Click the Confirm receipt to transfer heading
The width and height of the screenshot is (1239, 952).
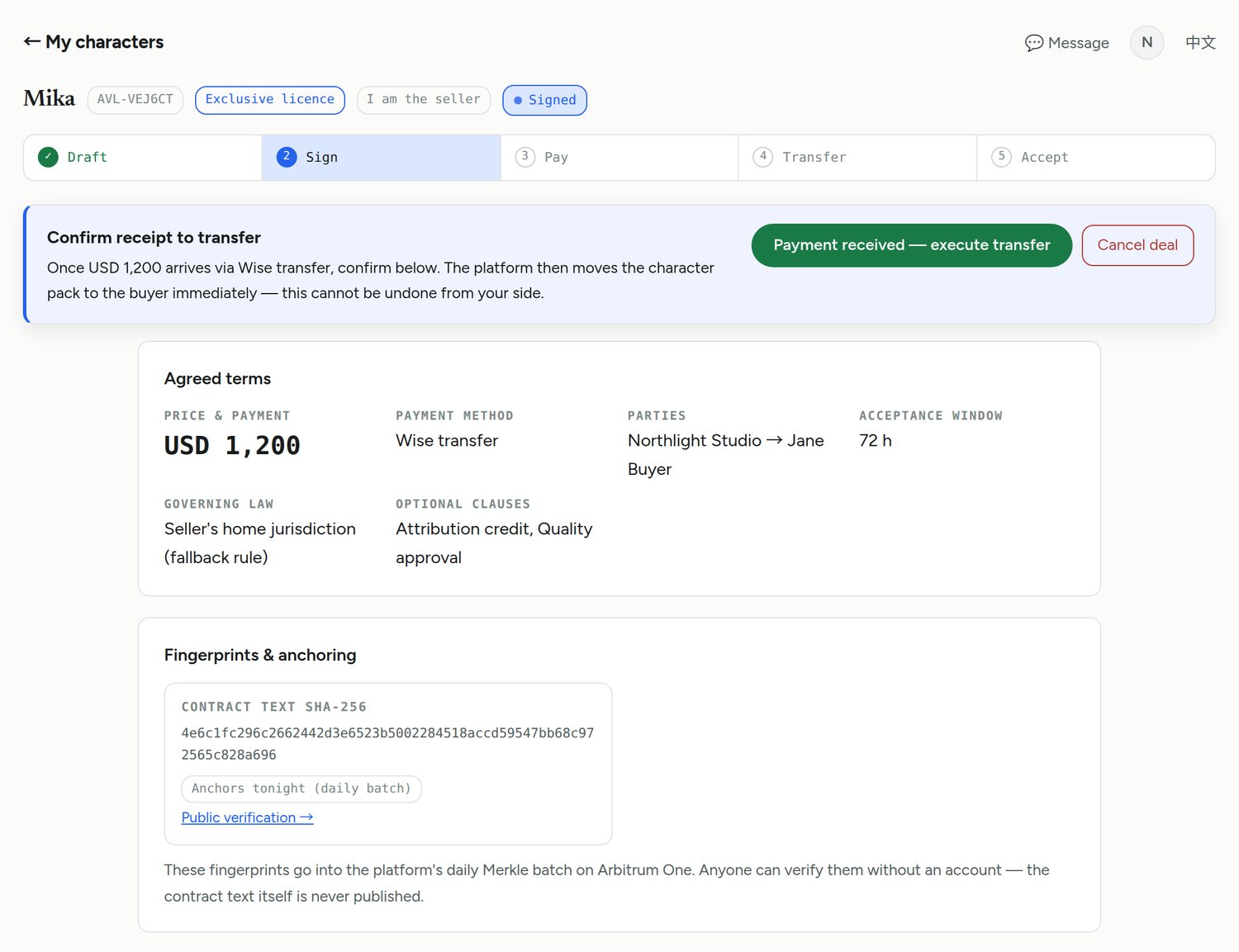(154, 238)
